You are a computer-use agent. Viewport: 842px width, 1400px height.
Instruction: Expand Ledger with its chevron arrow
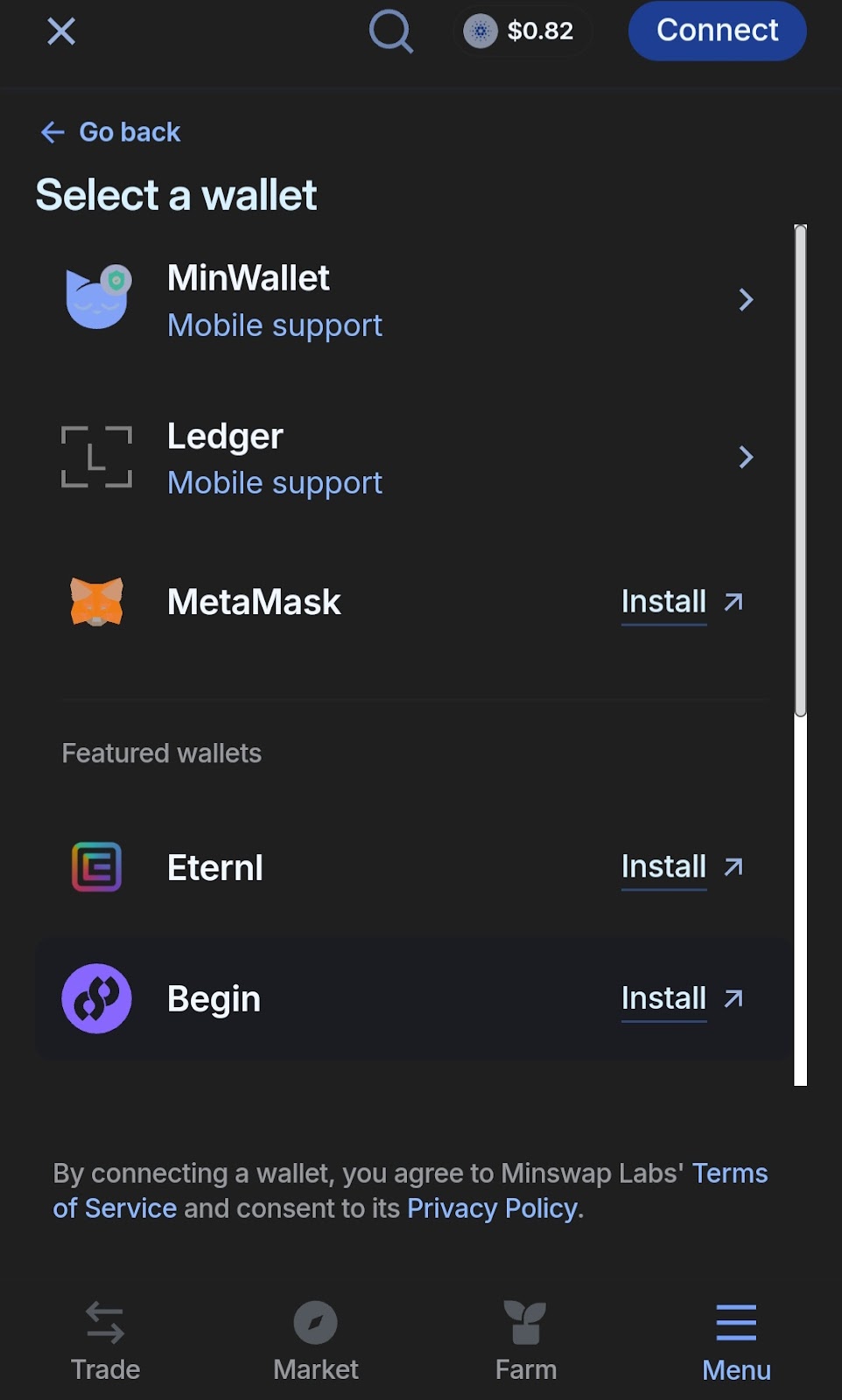[746, 457]
